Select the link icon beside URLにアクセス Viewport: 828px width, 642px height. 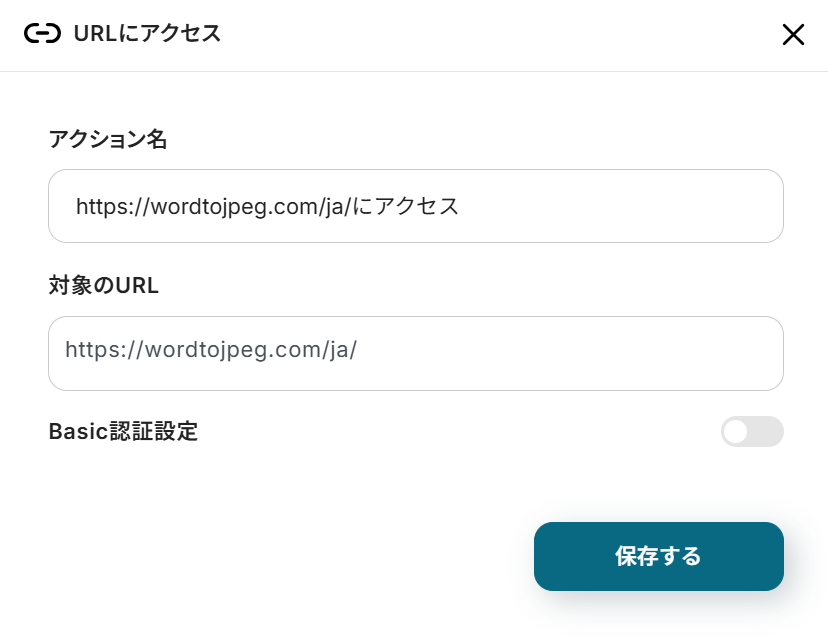click(x=42, y=34)
